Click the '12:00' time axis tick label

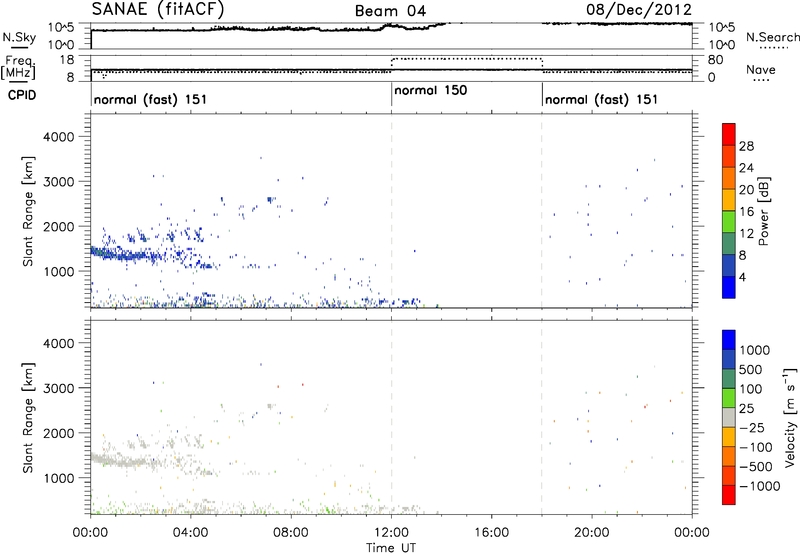[x=391, y=533]
